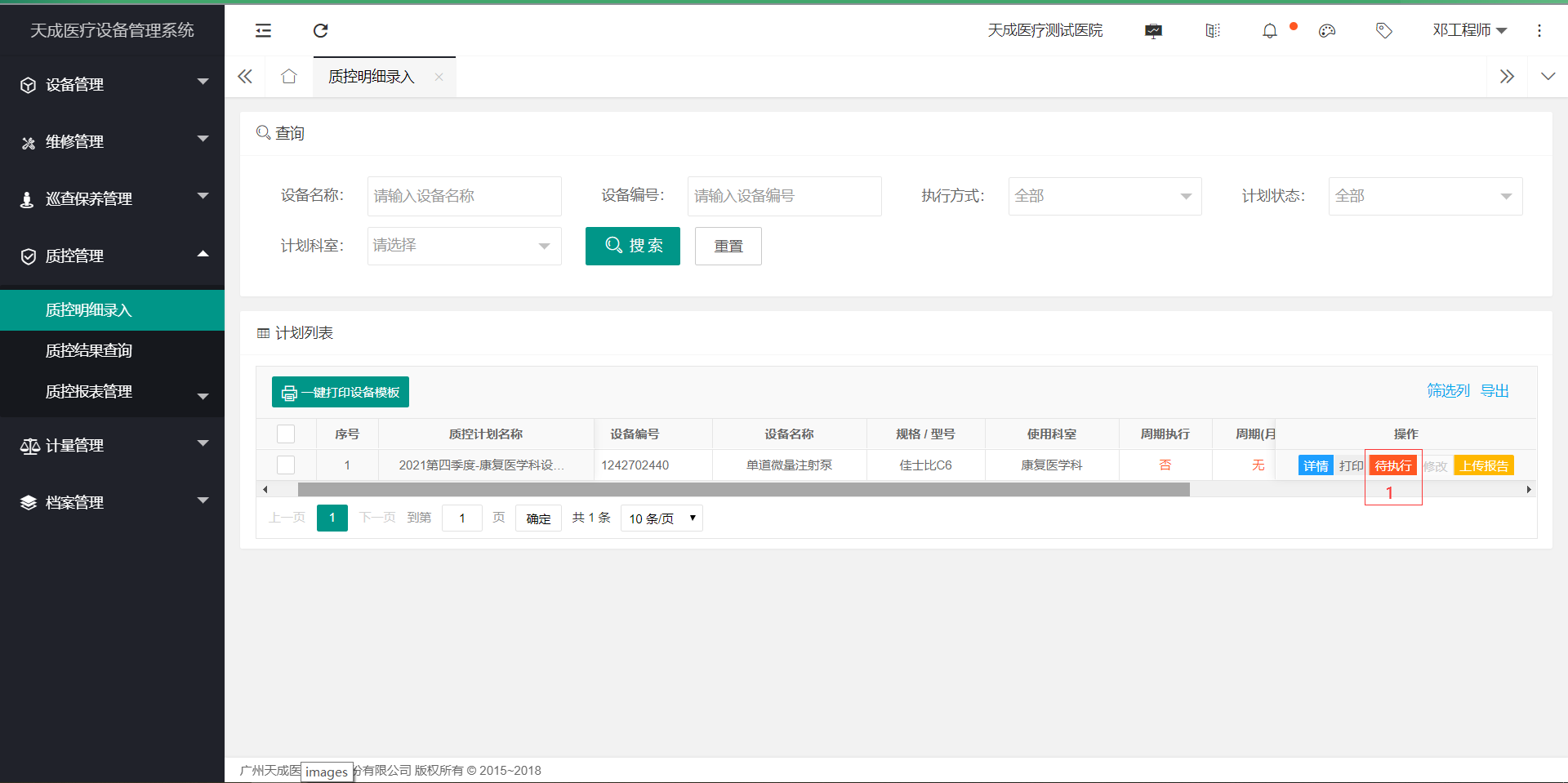
Task: Click the 待执行 button in row 1
Action: coord(1393,465)
